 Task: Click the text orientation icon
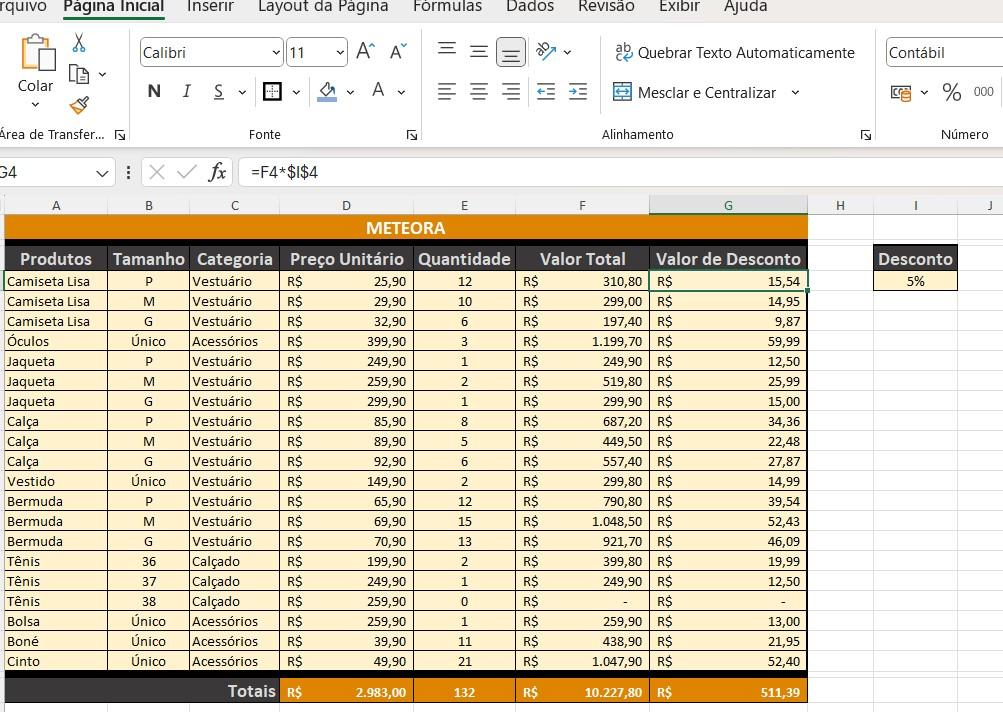point(546,52)
